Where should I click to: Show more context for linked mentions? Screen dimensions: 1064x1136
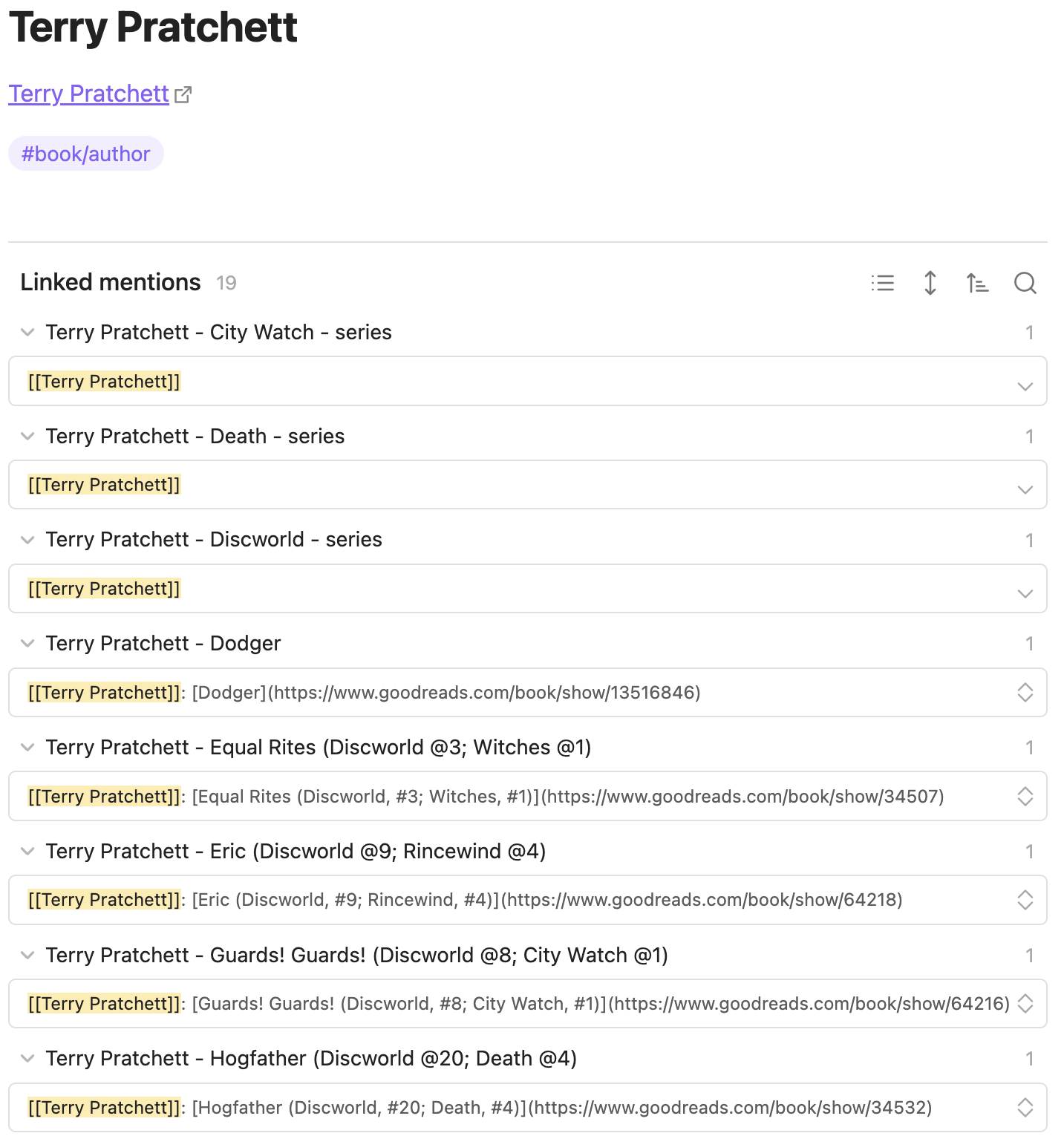click(x=883, y=283)
